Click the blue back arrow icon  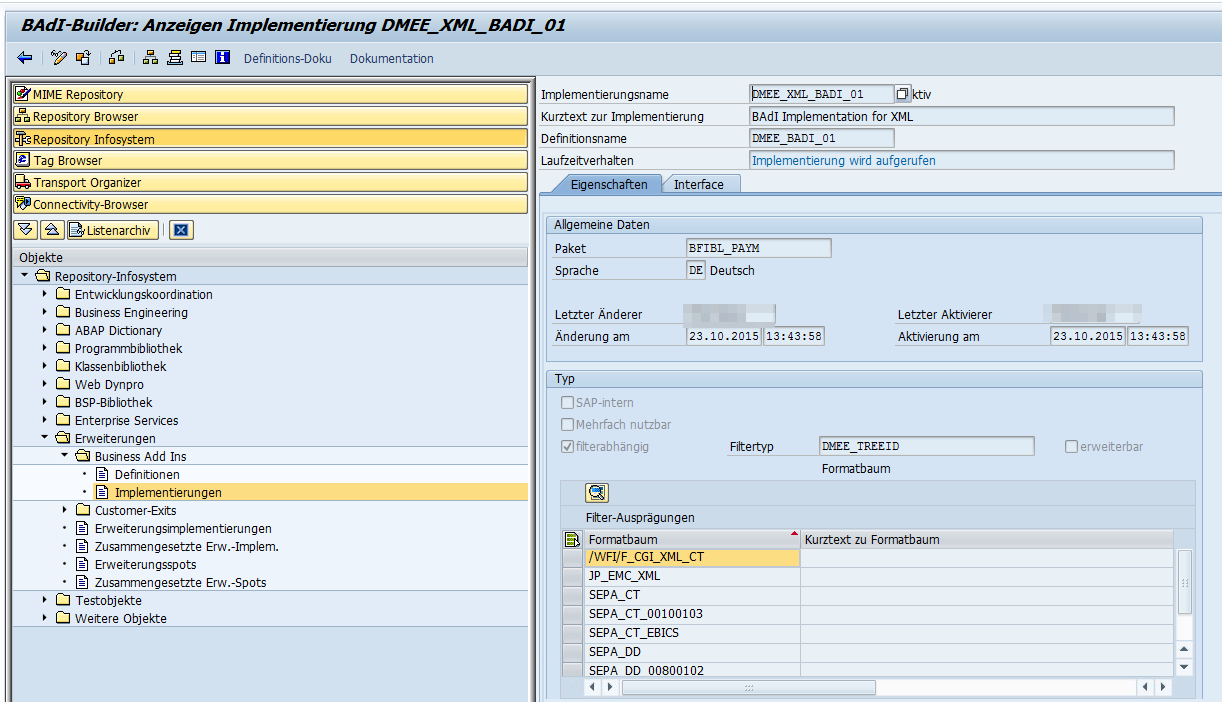click(x=25, y=58)
